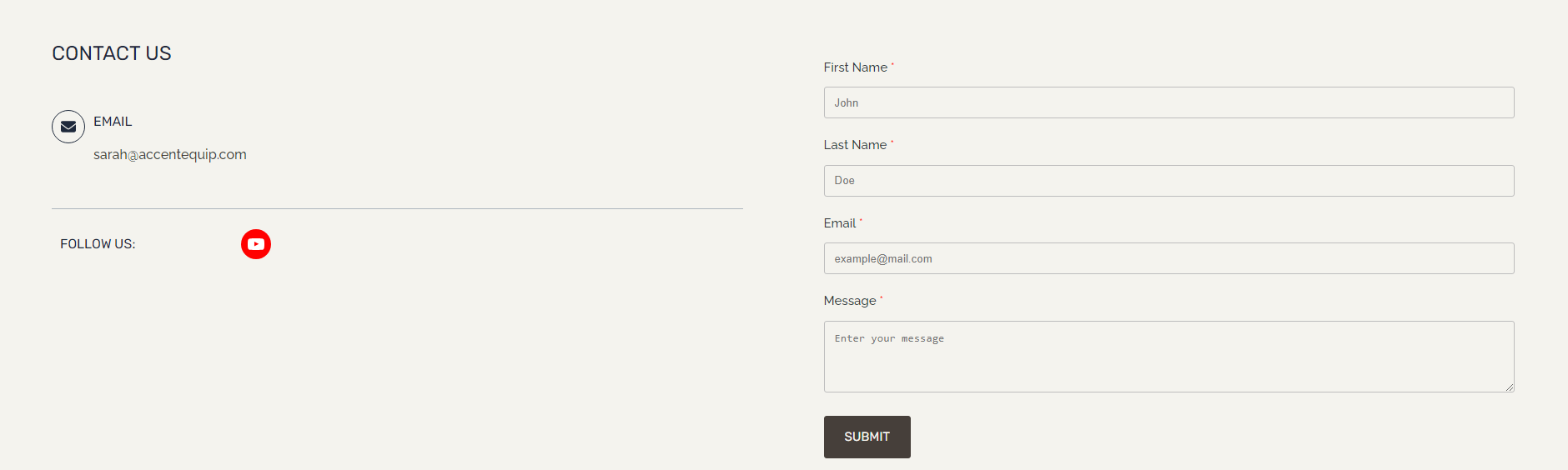
Task: Click the First Name field label
Action: (x=855, y=67)
